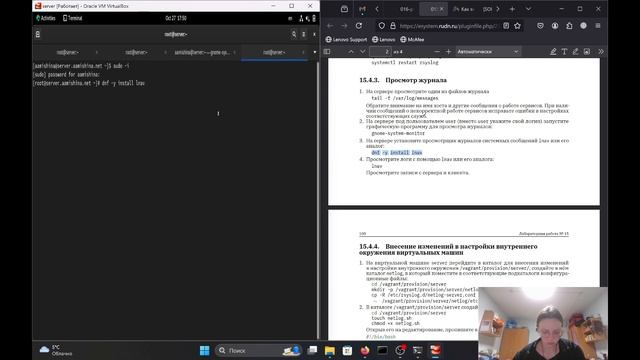This screenshot has height=360, width=640.
Task: Open the list all tabs dropdown in Firefox
Action: 528,9
